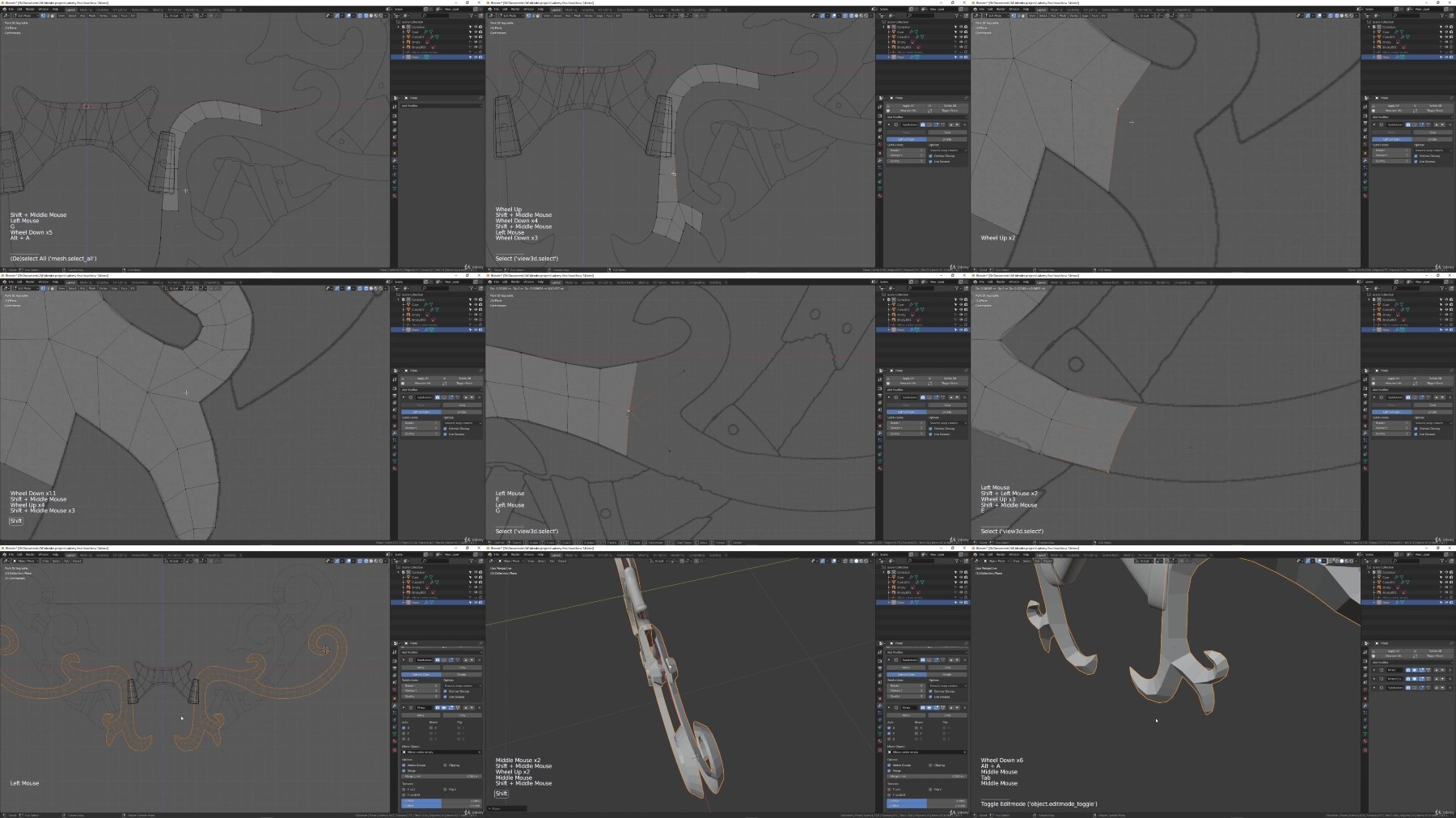Open Add Modifier dropdown in '(De)select All' frame

(442, 106)
